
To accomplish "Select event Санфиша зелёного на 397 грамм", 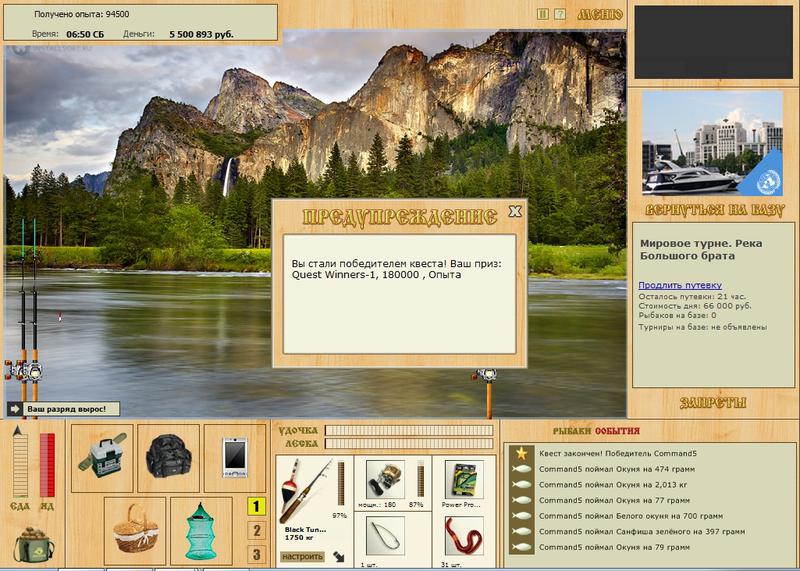I will click(642, 531).
